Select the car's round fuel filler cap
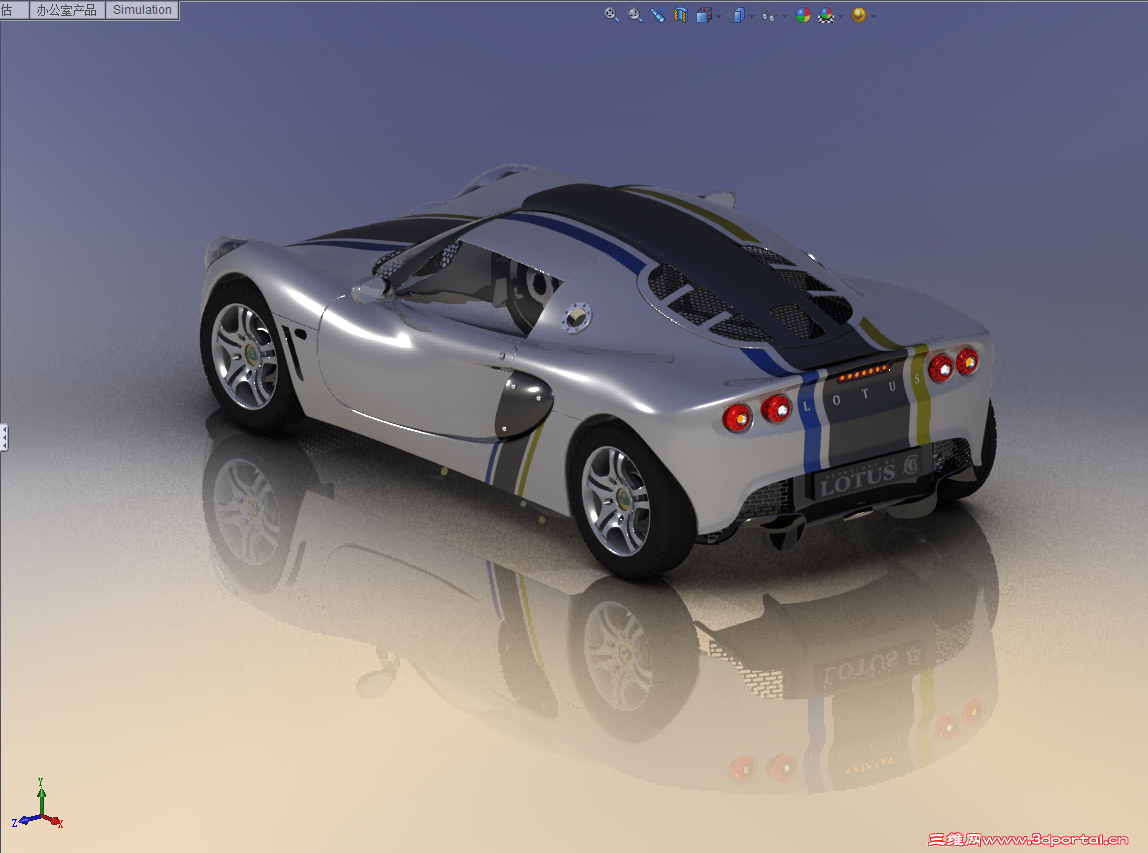The width and height of the screenshot is (1148, 853). point(576,317)
